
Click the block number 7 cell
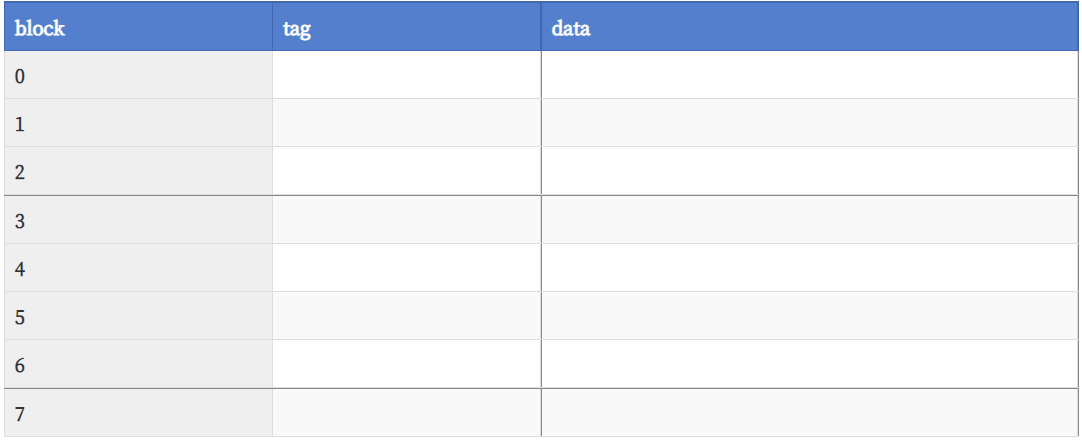click(138, 413)
